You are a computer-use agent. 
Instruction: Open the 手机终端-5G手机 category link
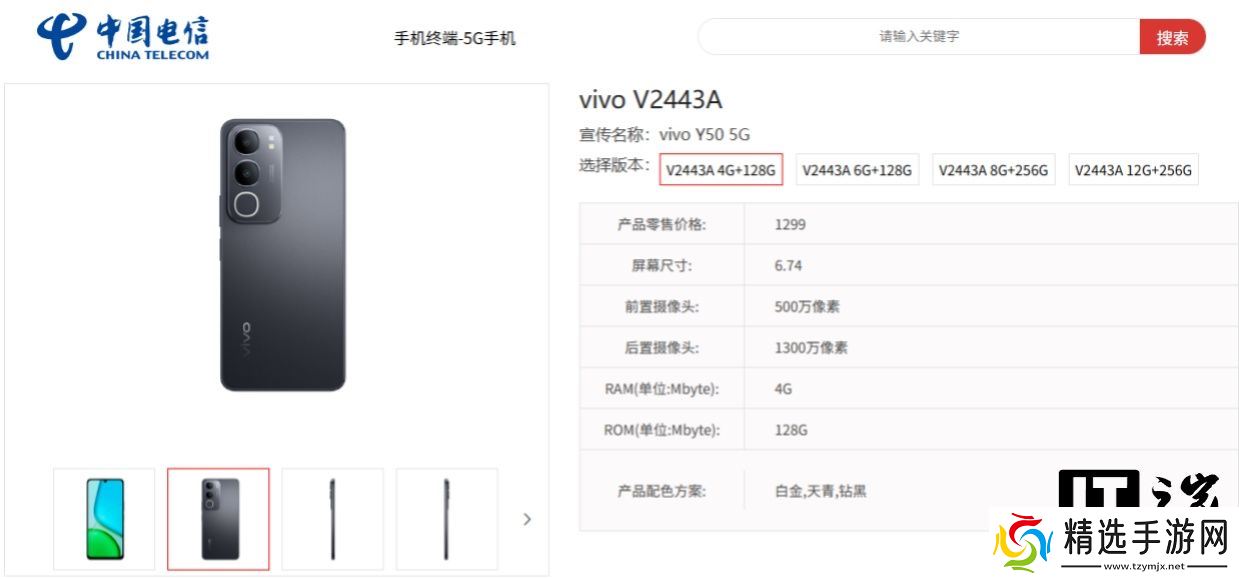point(455,39)
